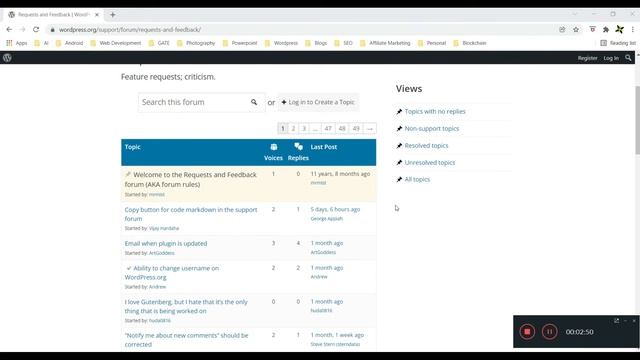640x360 pixels.
Task: Click the browser forward arrow
Action: (x=22, y=29)
